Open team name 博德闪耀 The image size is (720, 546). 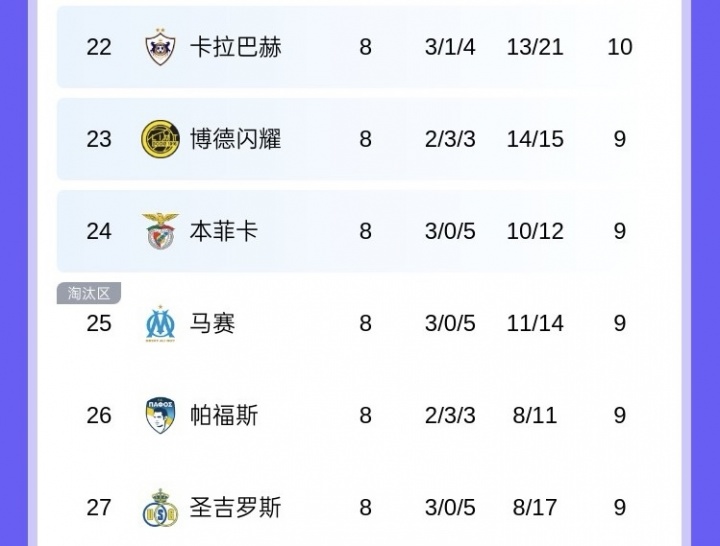[x=236, y=139]
